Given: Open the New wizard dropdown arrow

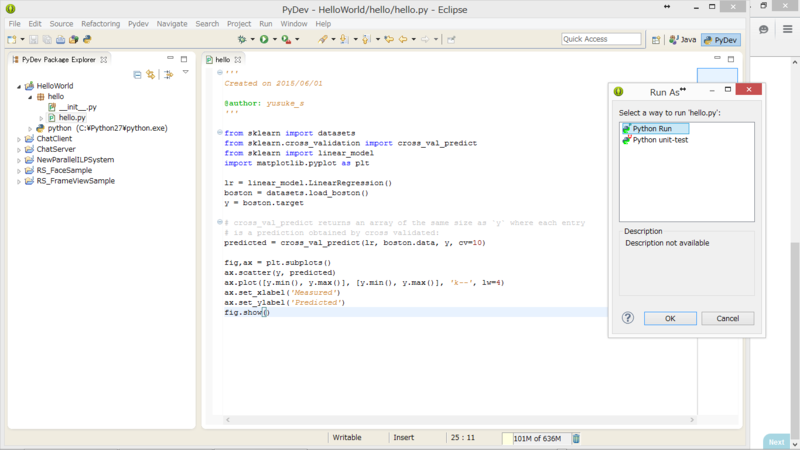Looking at the screenshot, I should [x=22, y=39].
